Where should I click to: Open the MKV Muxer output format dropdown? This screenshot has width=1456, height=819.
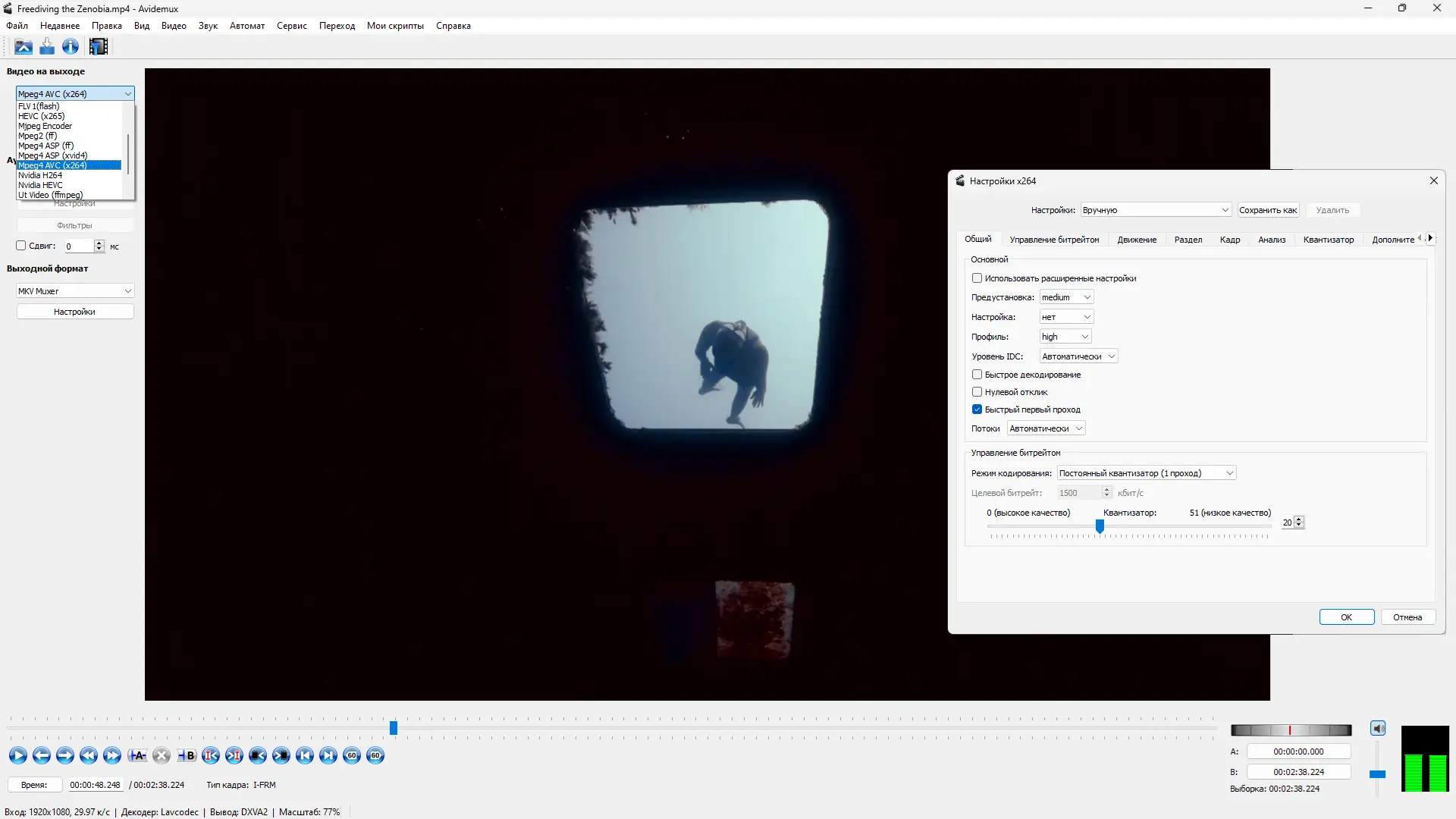point(75,291)
